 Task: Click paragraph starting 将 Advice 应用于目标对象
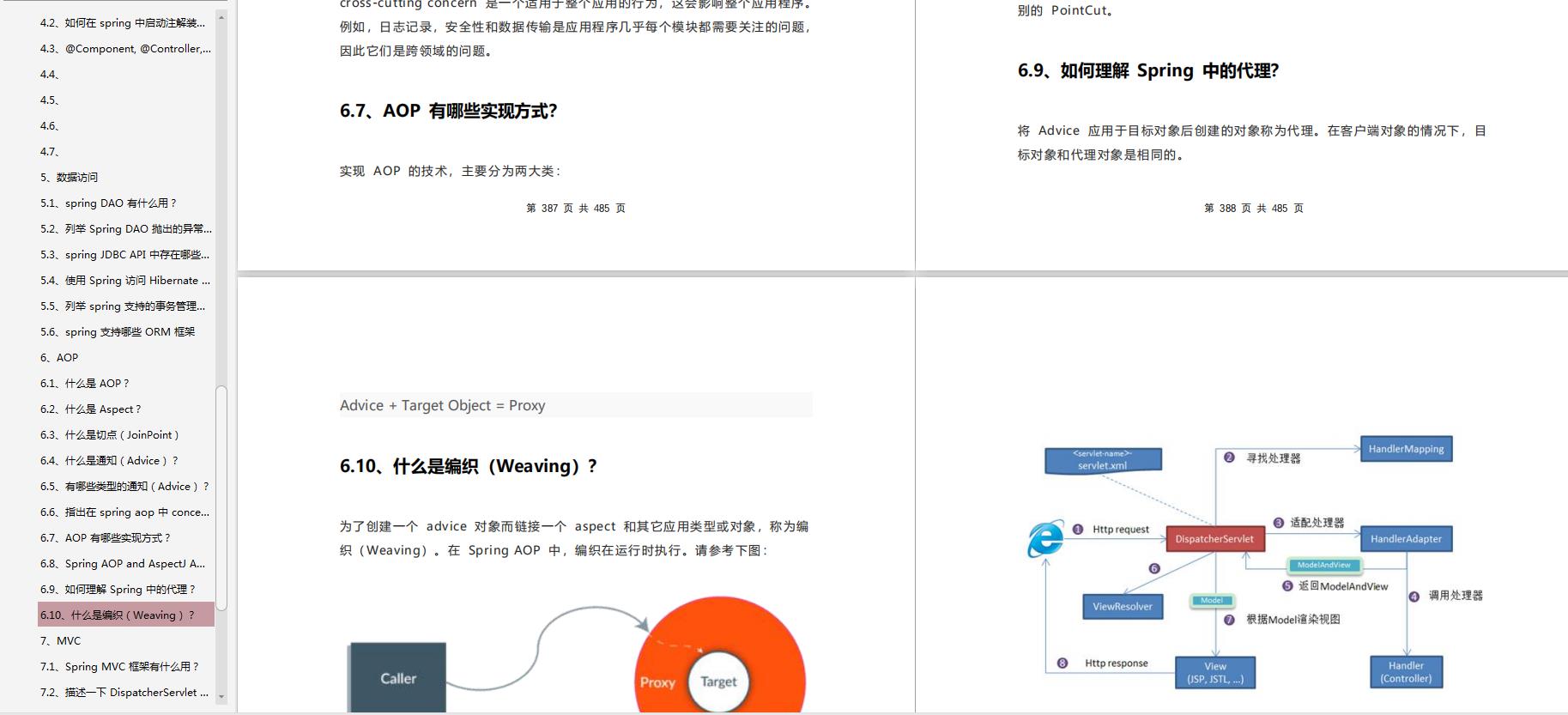pyautogui.click(x=1252, y=142)
